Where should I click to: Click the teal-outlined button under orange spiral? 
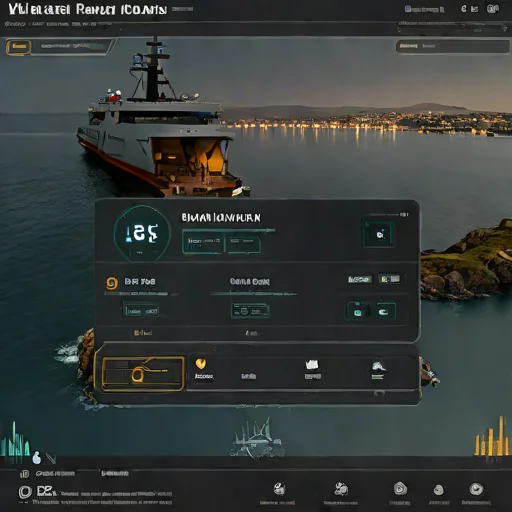pyautogui.click(x=141, y=311)
